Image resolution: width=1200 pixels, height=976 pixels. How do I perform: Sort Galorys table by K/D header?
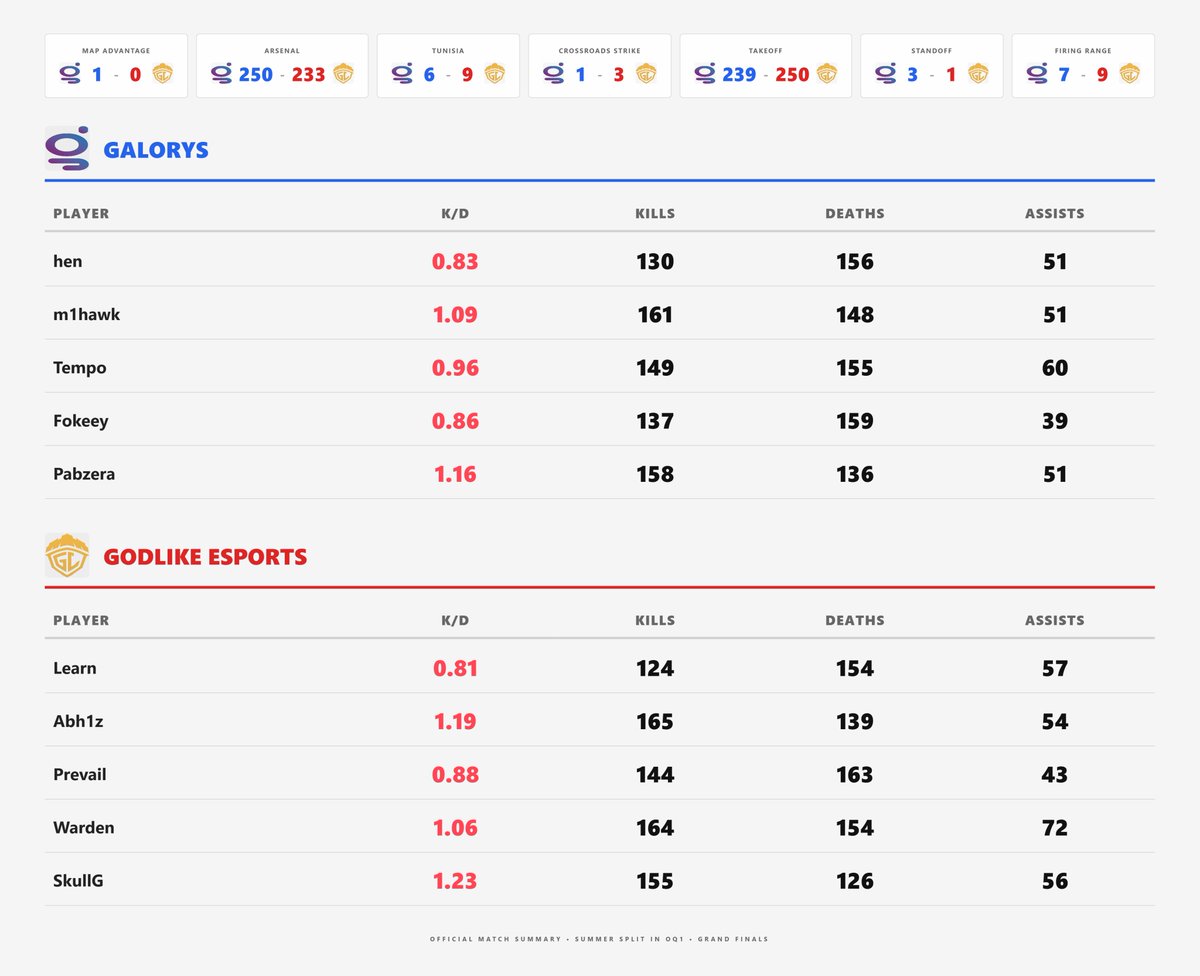click(x=455, y=213)
